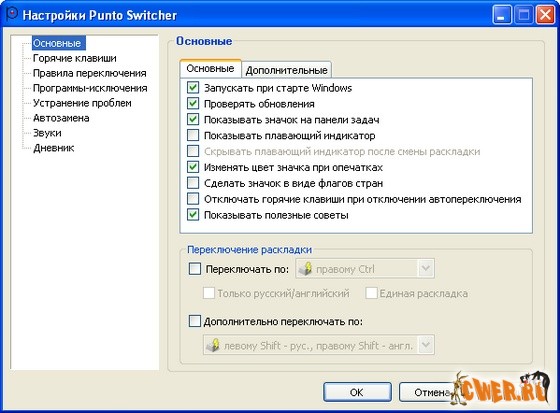Check Единая раскладка option
Screen dimensions: 560x413
pyautogui.click(x=371, y=293)
